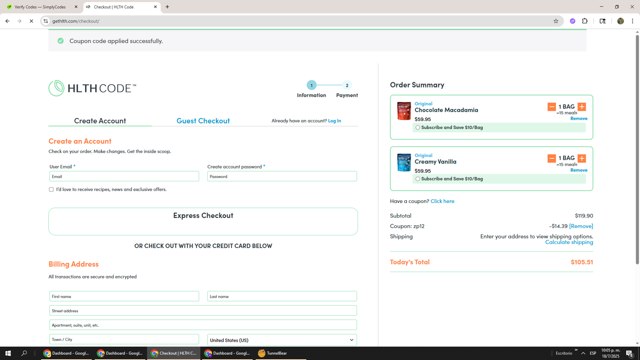
Task: Open the Chrome profile avatar
Action: pyautogui.click(x=620, y=21)
